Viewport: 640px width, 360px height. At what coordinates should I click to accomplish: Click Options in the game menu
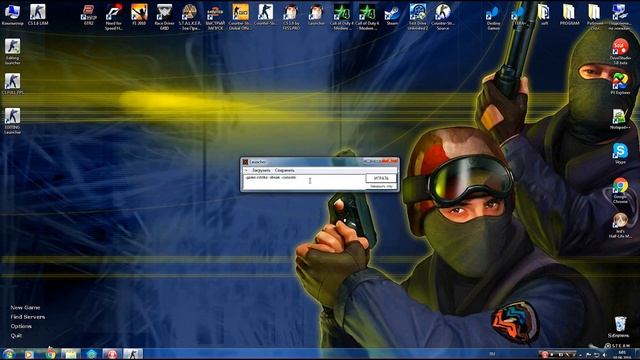(21, 326)
